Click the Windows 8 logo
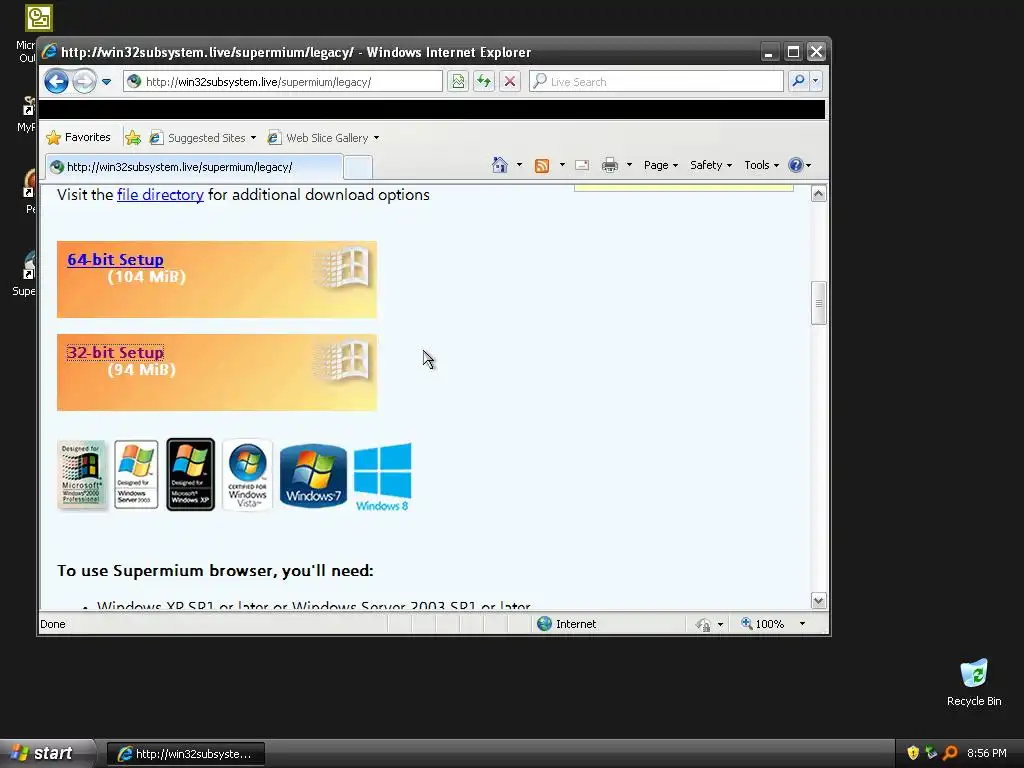This screenshot has height=768, width=1024. click(383, 477)
